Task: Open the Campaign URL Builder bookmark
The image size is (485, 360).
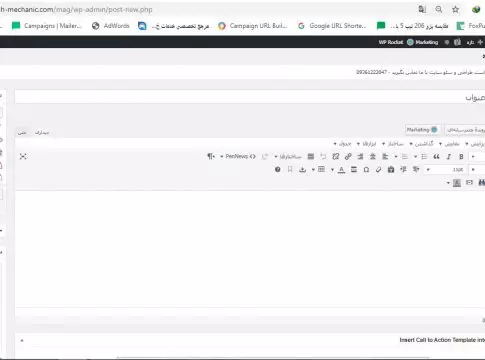Action: point(253,26)
